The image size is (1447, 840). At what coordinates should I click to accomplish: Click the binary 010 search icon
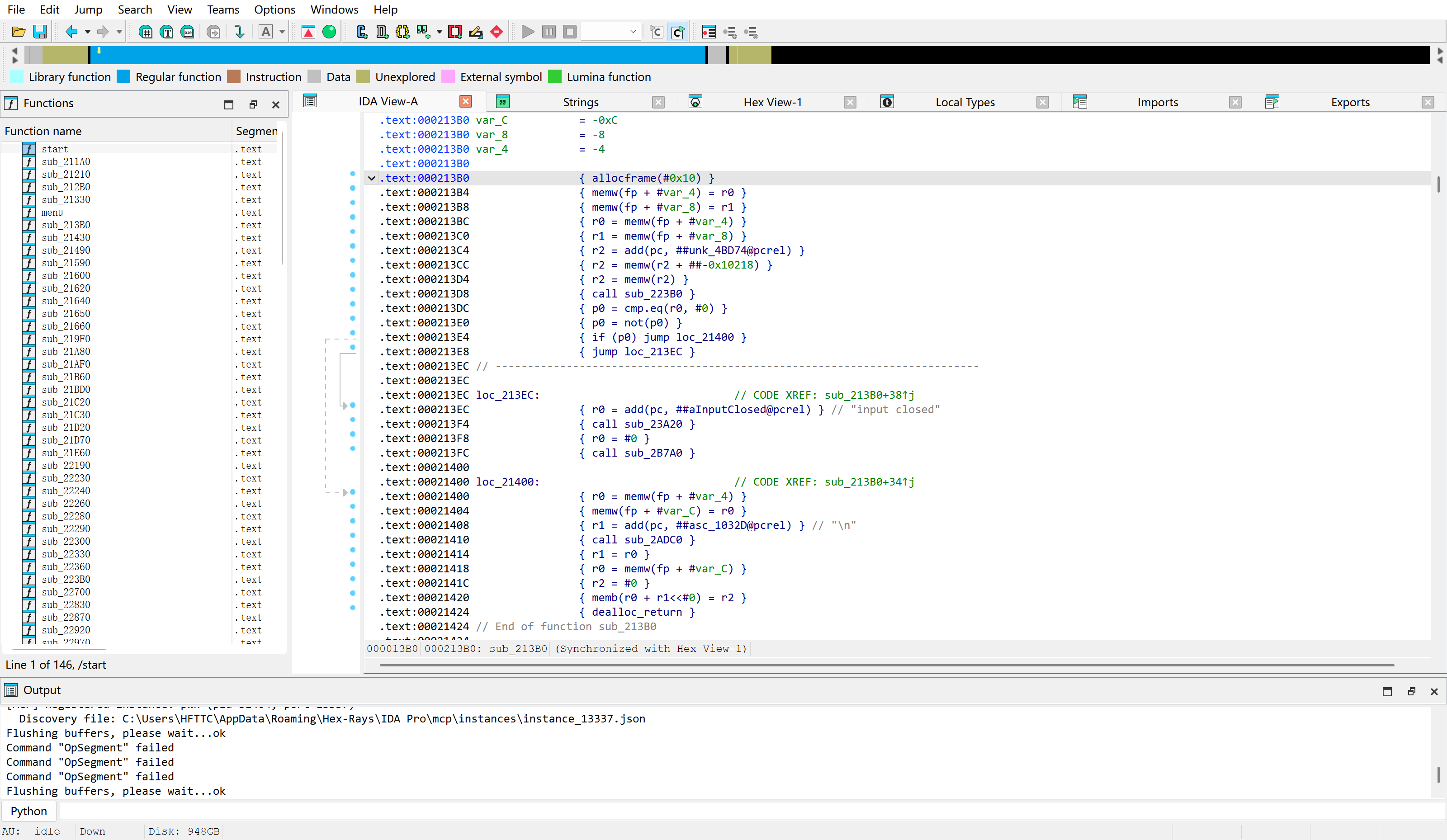click(x=188, y=32)
